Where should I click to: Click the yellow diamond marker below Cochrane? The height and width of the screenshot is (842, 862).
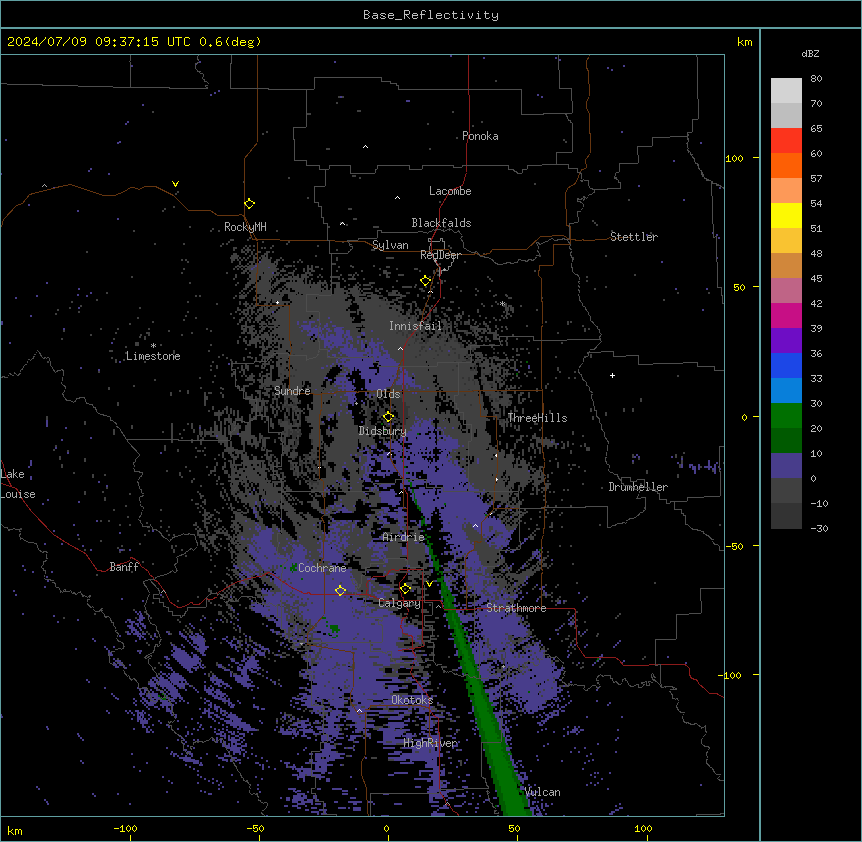point(340,590)
